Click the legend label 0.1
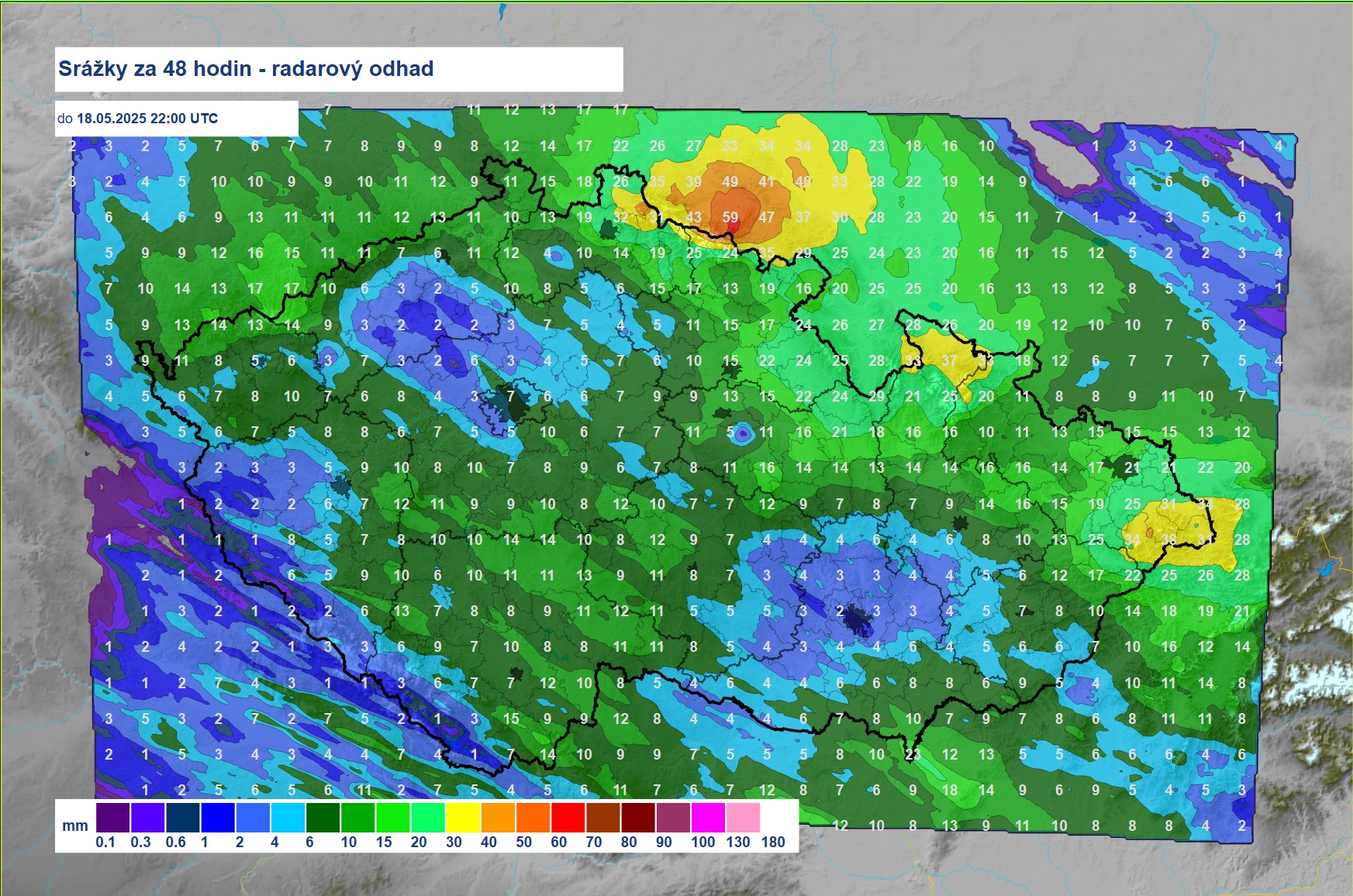 point(105,842)
